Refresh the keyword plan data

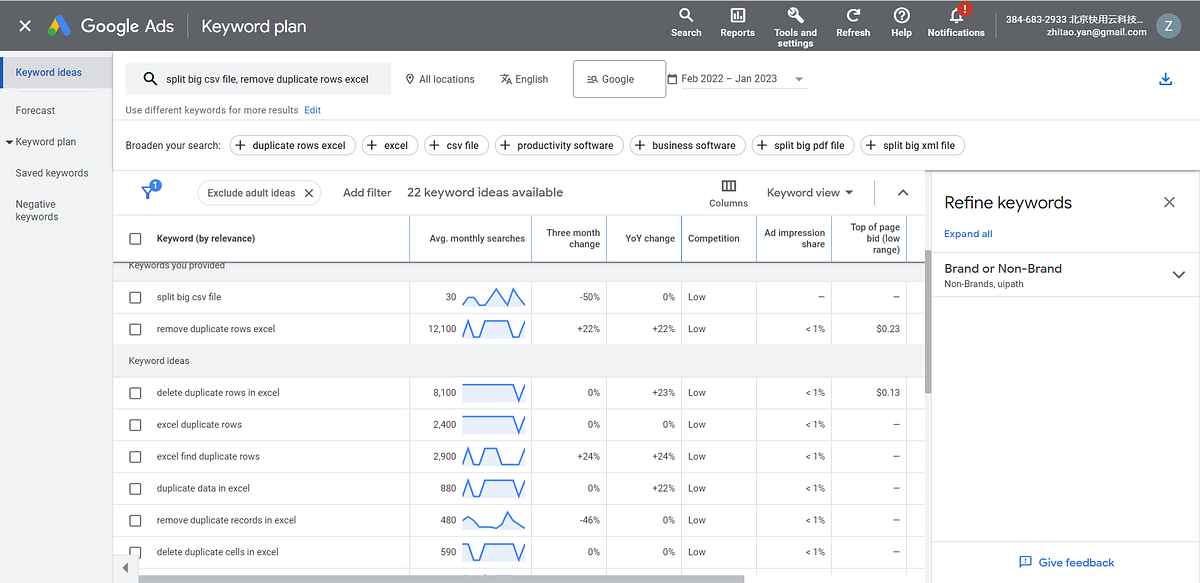coord(853,20)
